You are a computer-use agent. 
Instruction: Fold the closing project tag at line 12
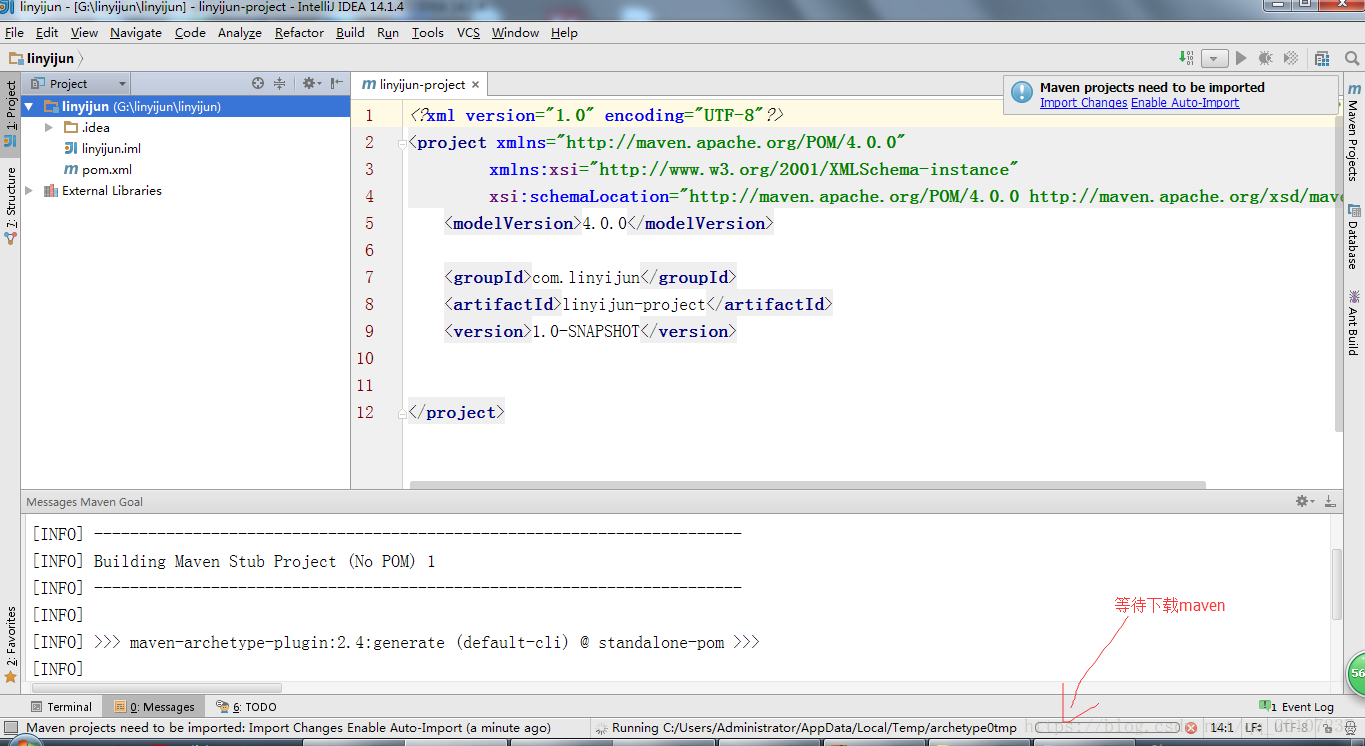(x=402, y=412)
